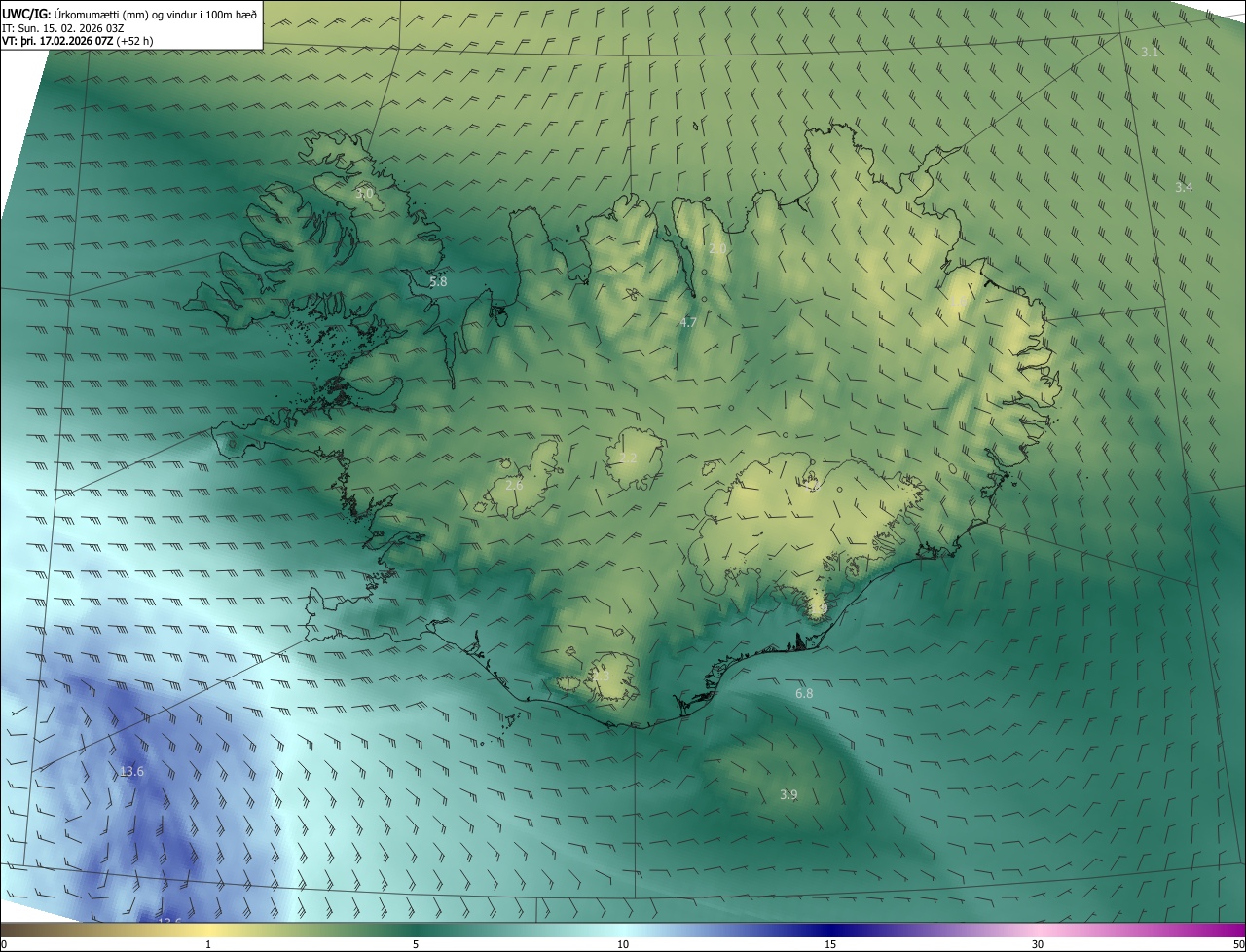The width and height of the screenshot is (1246, 952).
Task: Click the colorbar tick label '10'
Action: point(623,944)
